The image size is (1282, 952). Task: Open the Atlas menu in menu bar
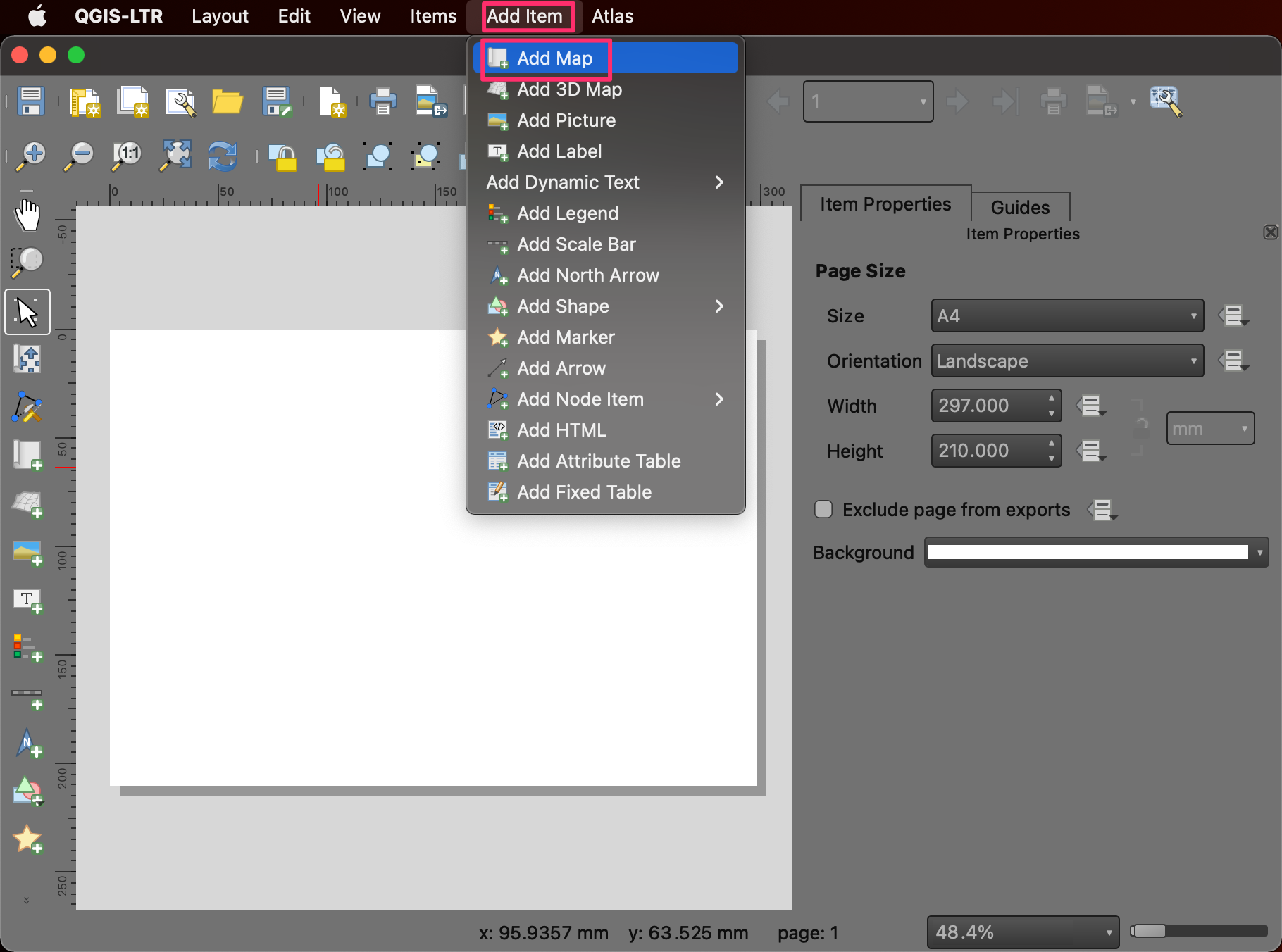click(x=612, y=16)
